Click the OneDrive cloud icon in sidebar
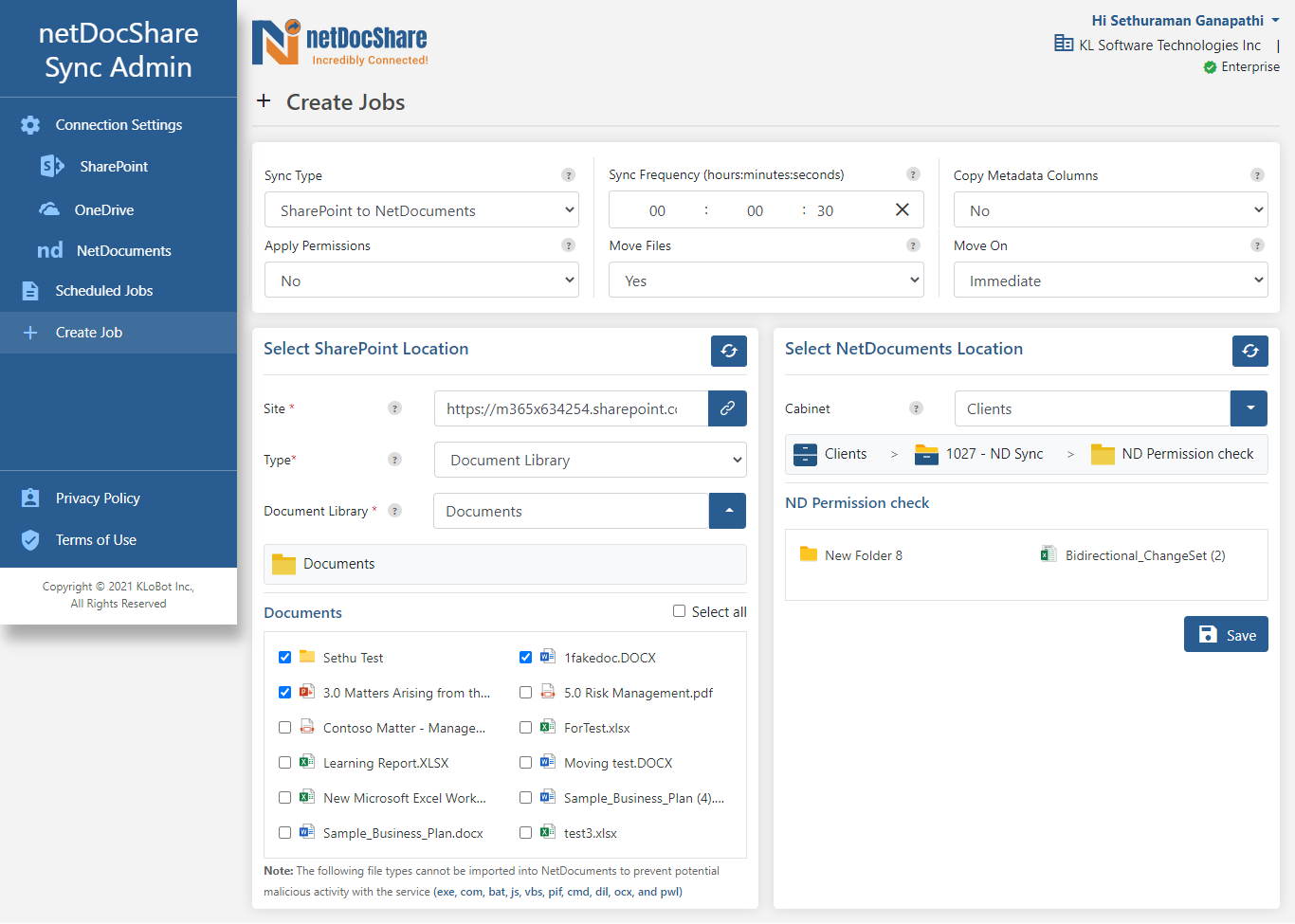This screenshot has height=924, width=1295. pyautogui.click(x=49, y=209)
